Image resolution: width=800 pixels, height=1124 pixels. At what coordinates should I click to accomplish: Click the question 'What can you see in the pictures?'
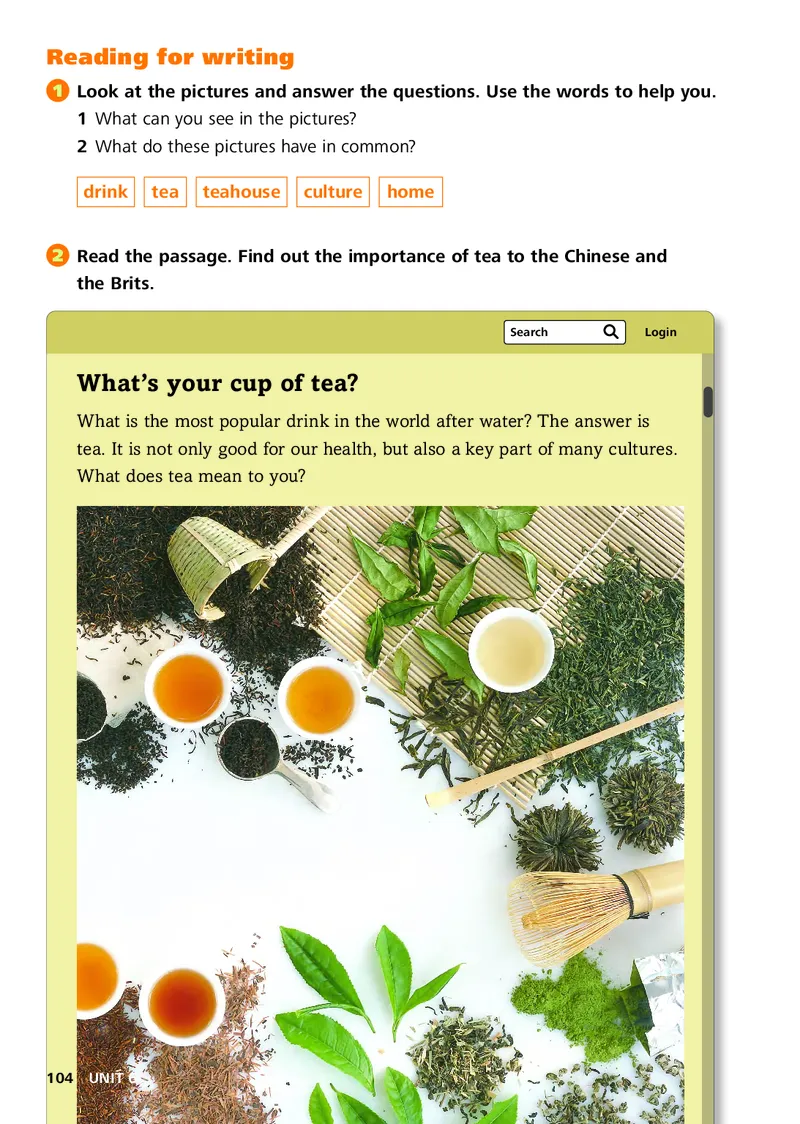226,118
